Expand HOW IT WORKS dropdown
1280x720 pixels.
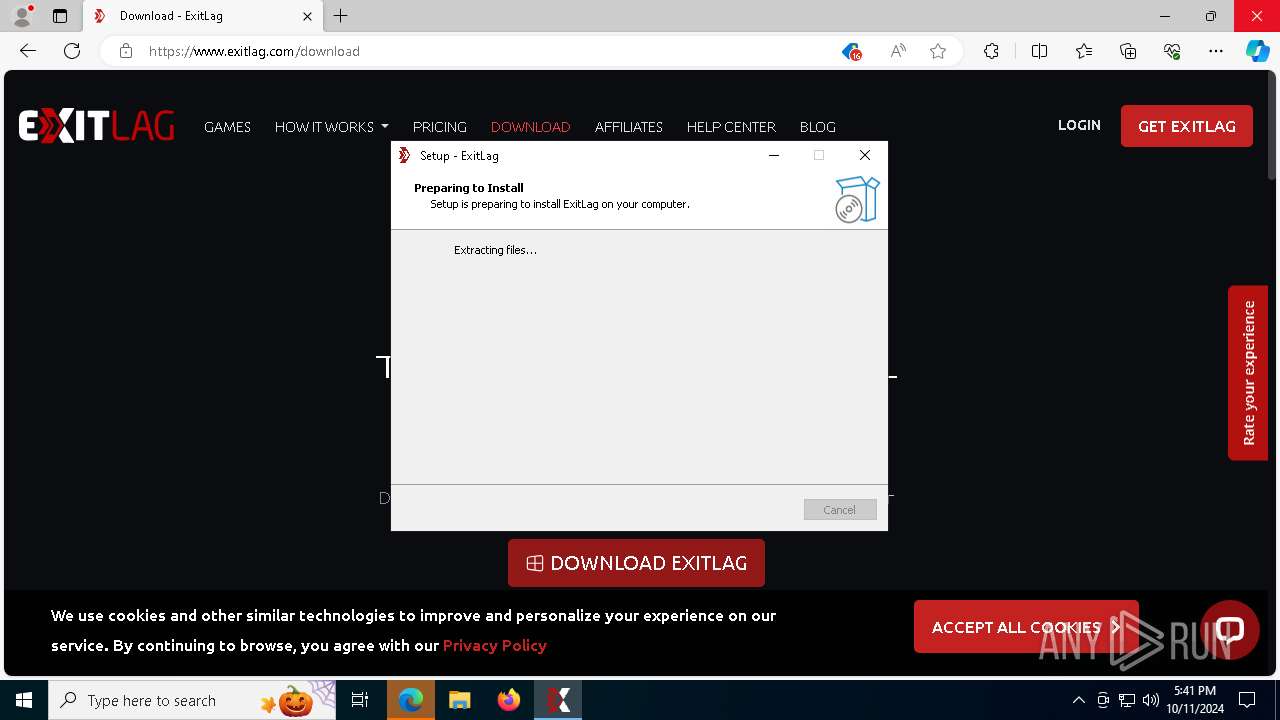(x=332, y=127)
